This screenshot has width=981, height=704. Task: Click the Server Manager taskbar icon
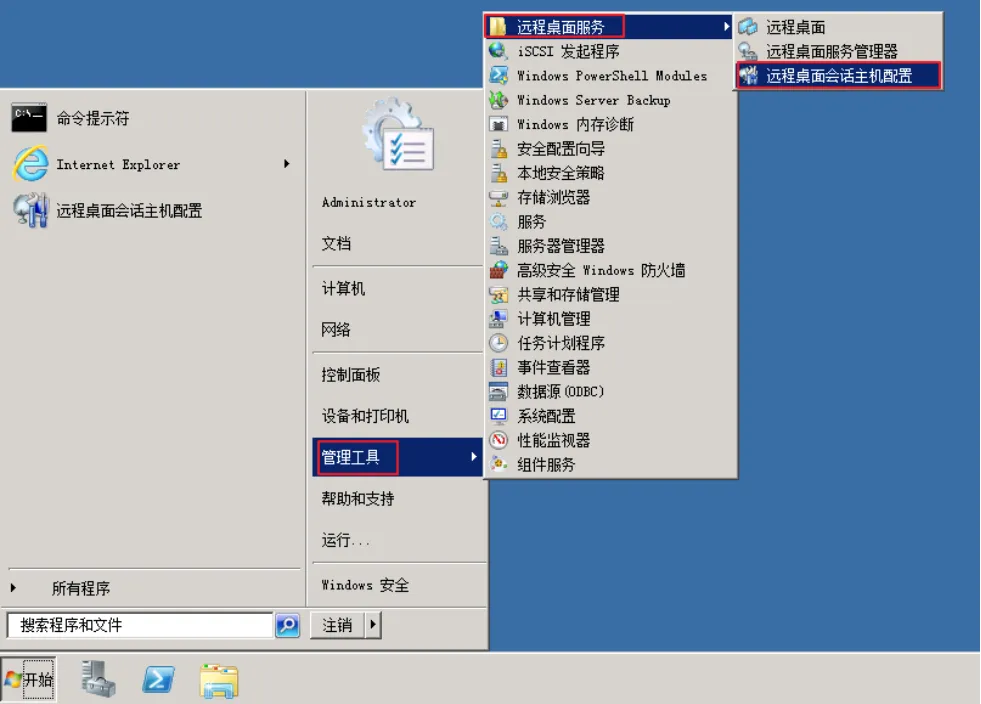click(99, 679)
